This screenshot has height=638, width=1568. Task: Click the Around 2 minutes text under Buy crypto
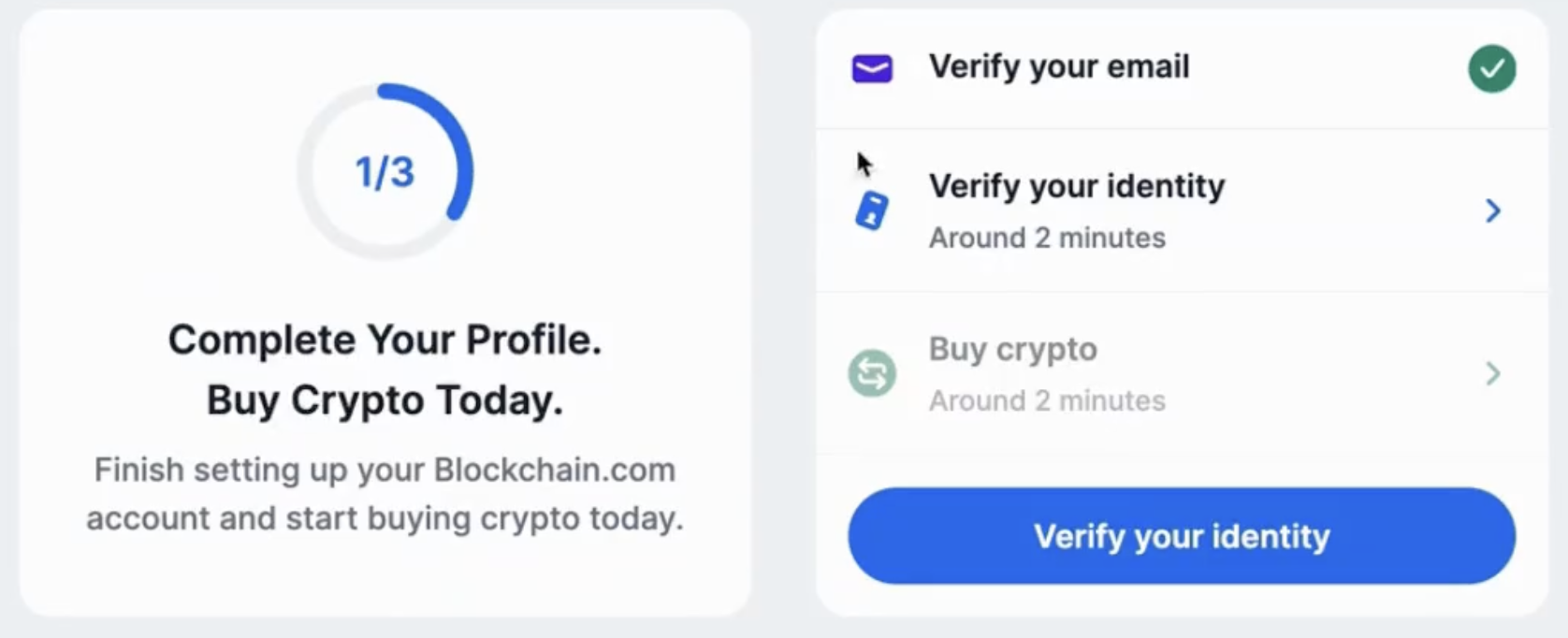1046,400
